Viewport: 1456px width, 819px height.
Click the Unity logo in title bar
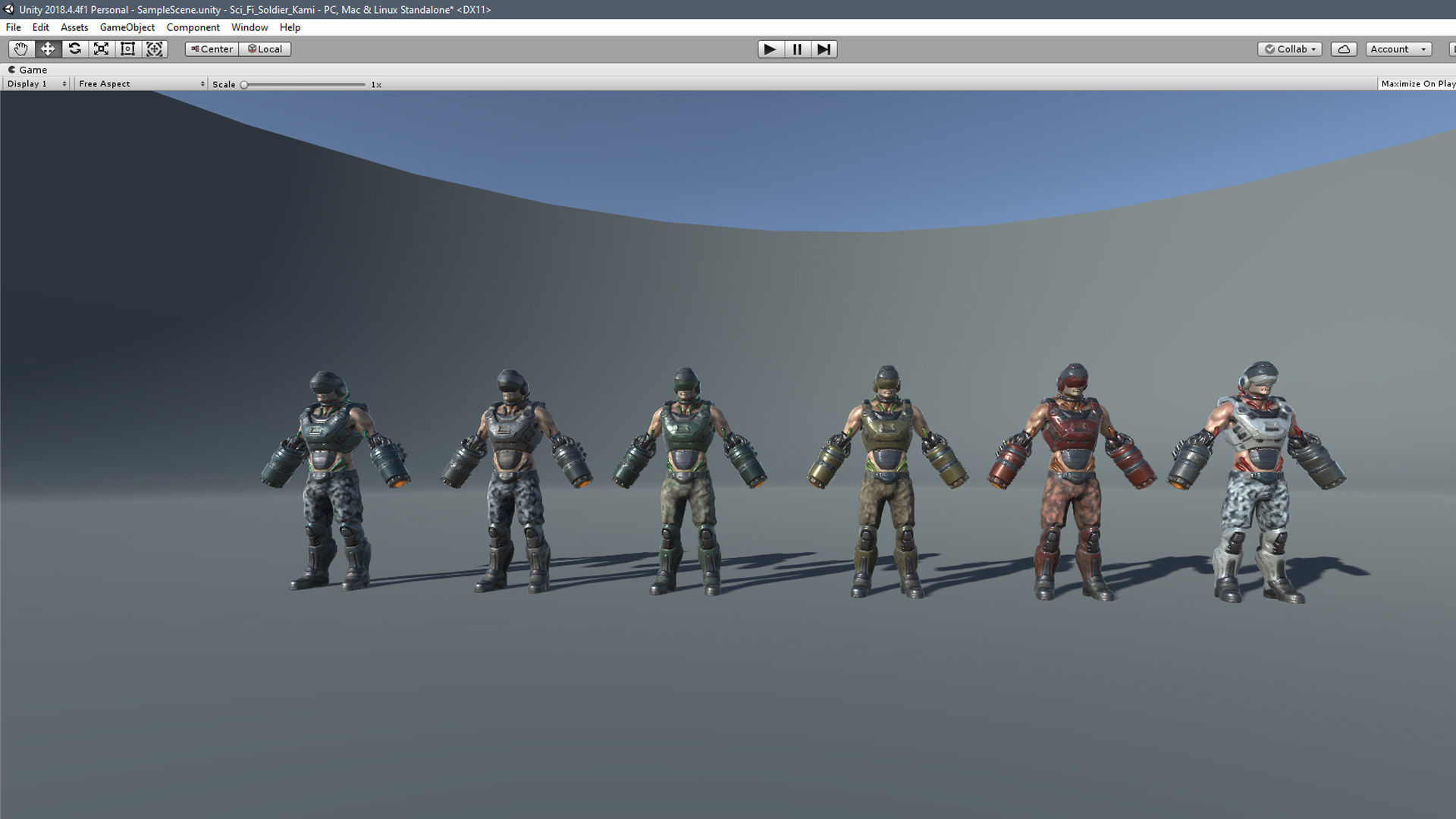tap(9, 10)
